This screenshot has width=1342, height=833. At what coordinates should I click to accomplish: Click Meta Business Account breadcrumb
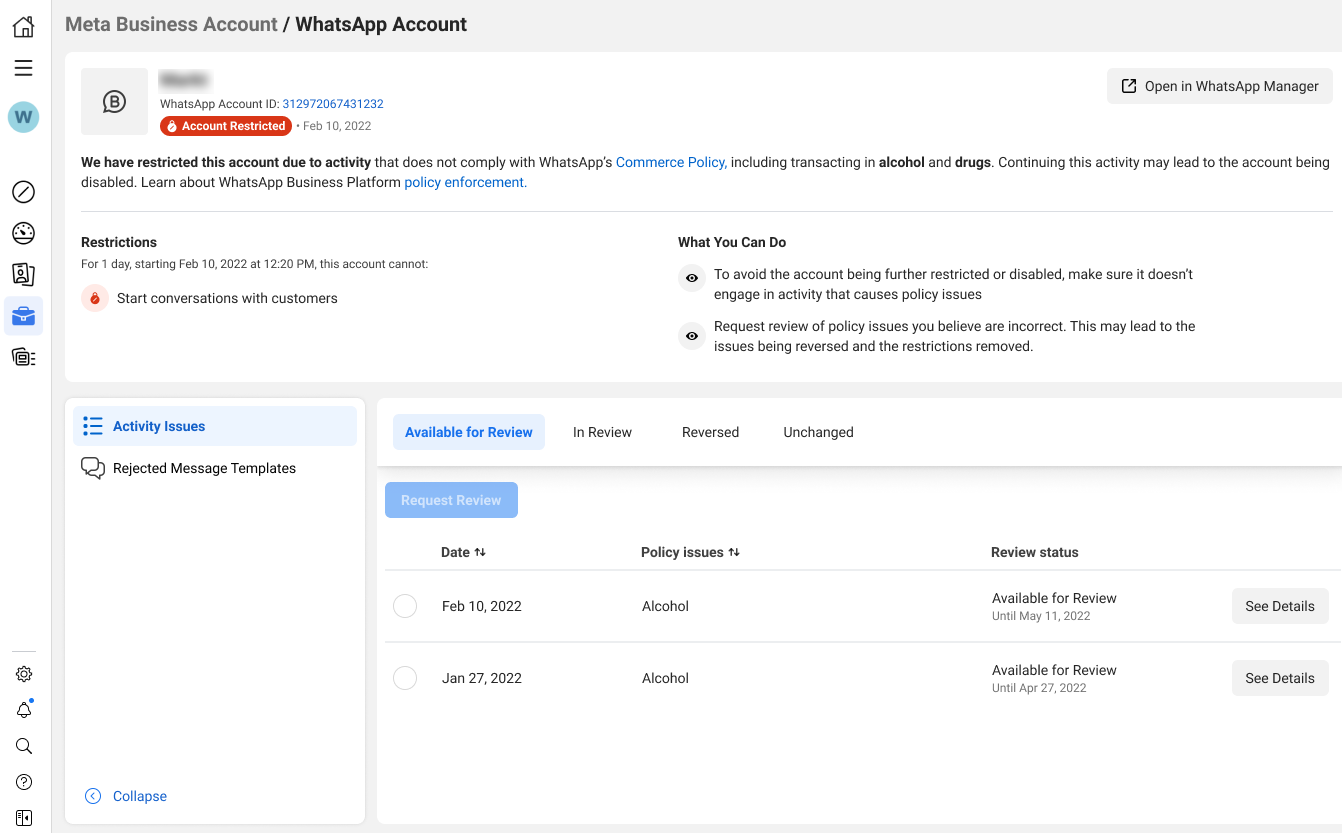tap(171, 24)
